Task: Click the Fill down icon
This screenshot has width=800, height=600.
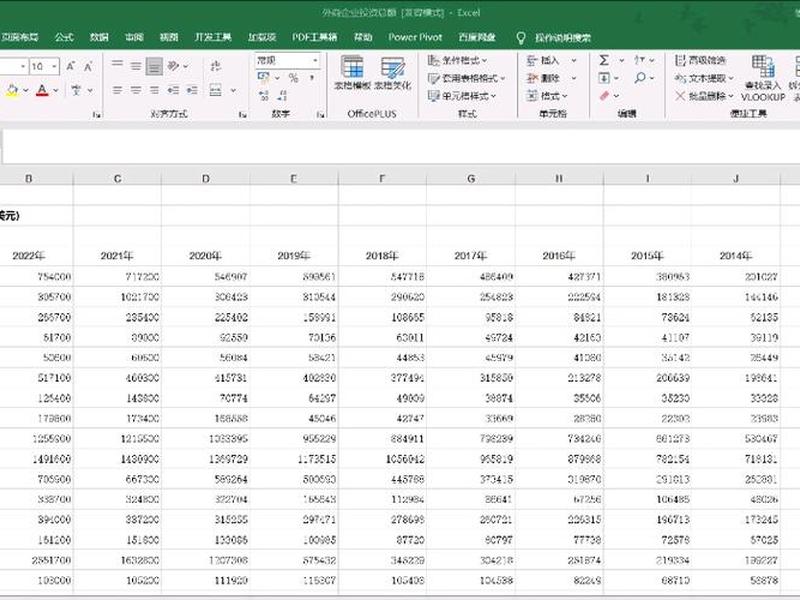Action: pyautogui.click(x=604, y=78)
